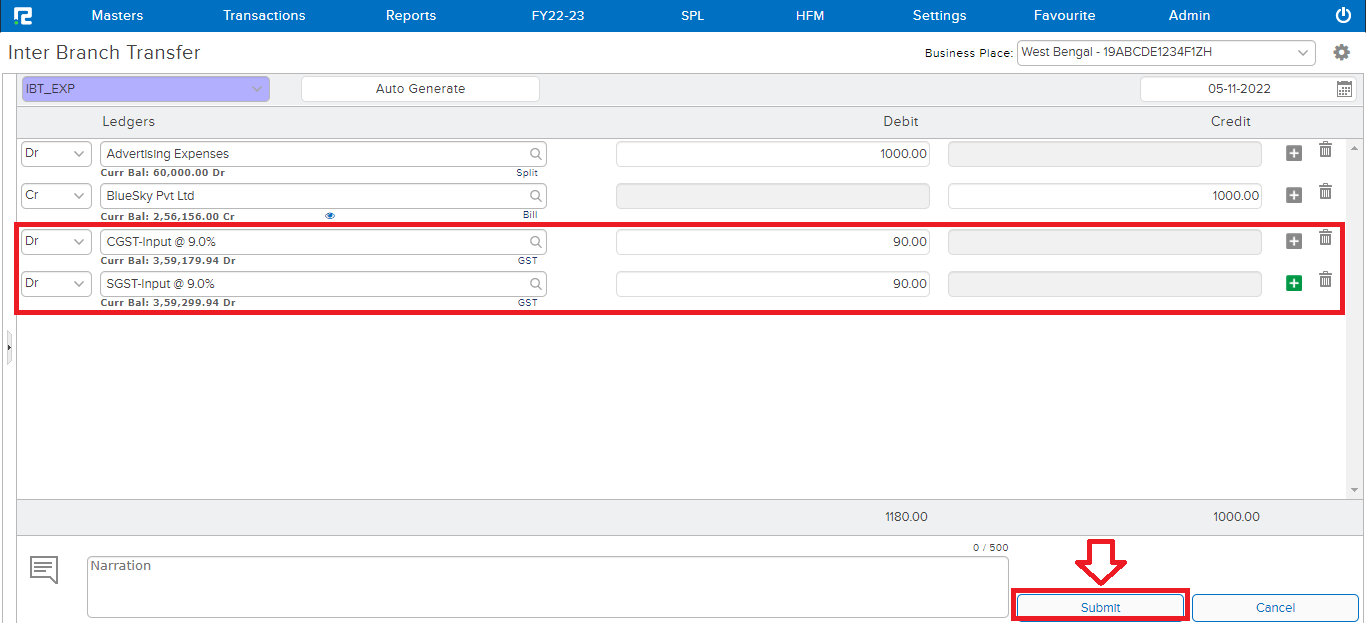
Task: Click the Narration text area
Action: pos(547,587)
